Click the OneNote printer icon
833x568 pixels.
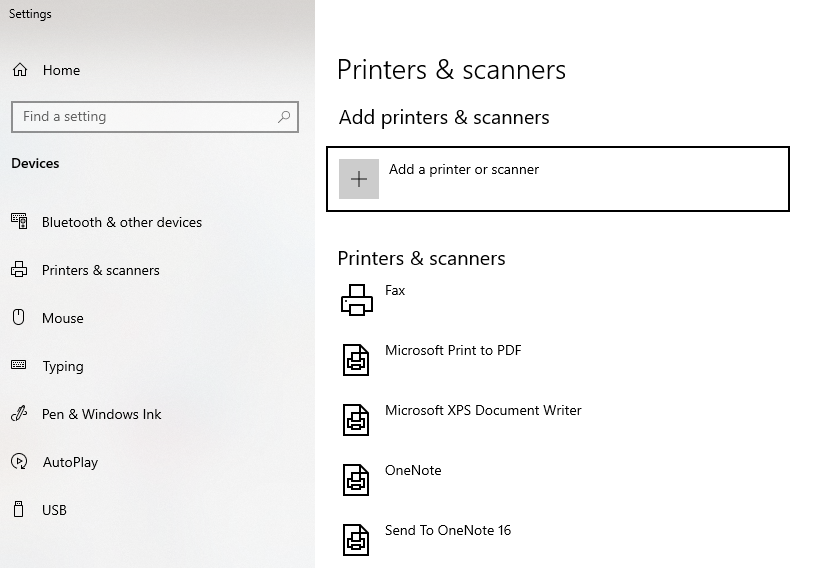pyautogui.click(x=356, y=480)
